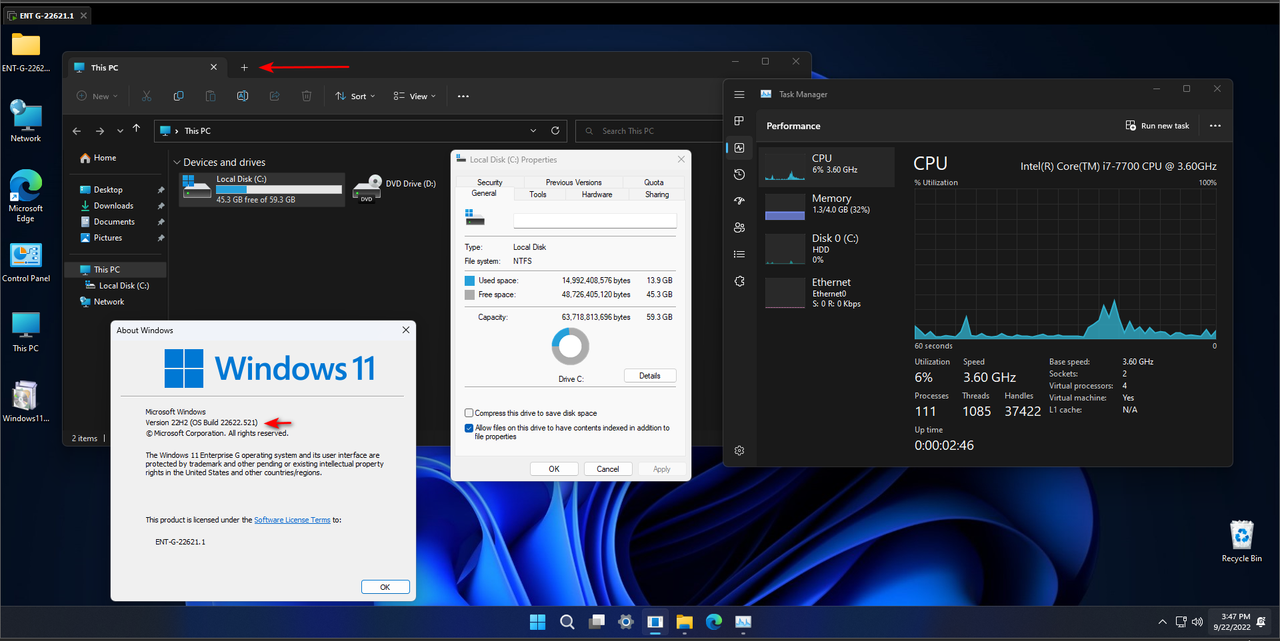Select Disk 0 (C:) performance entry
Screen dimensions: 1280x641
[827, 248]
